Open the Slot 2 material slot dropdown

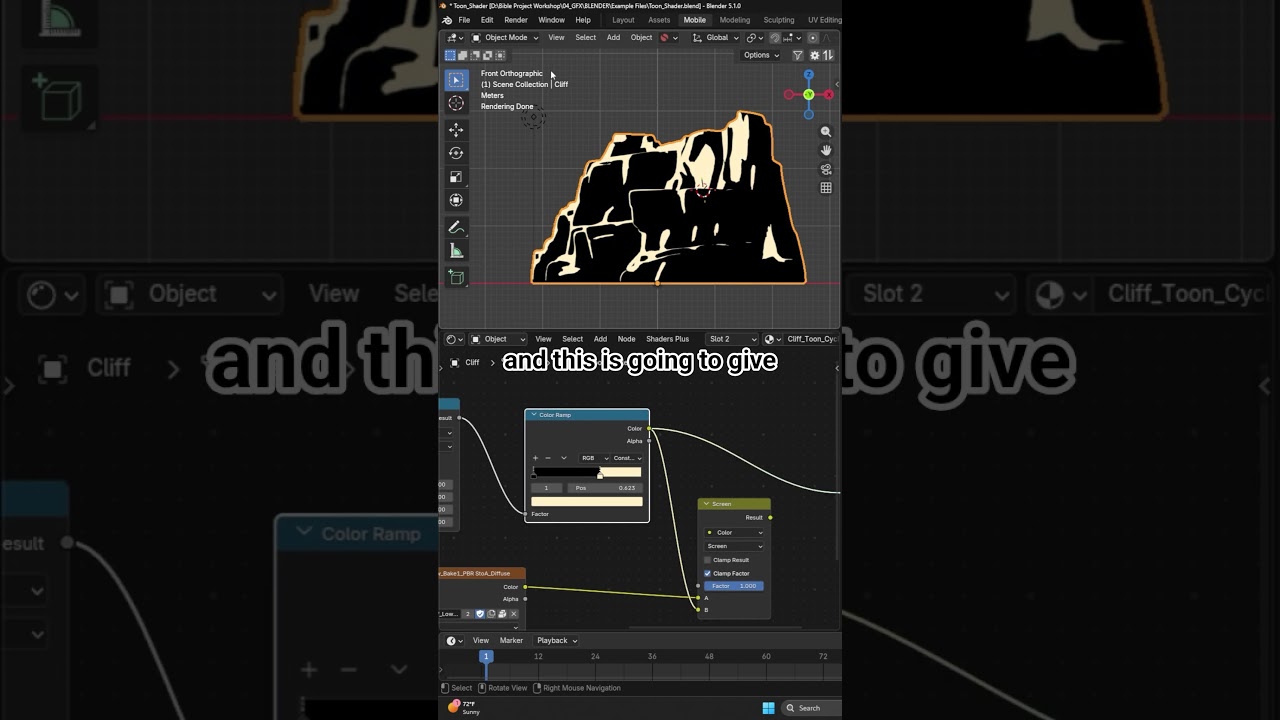pyautogui.click(x=733, y=339)
